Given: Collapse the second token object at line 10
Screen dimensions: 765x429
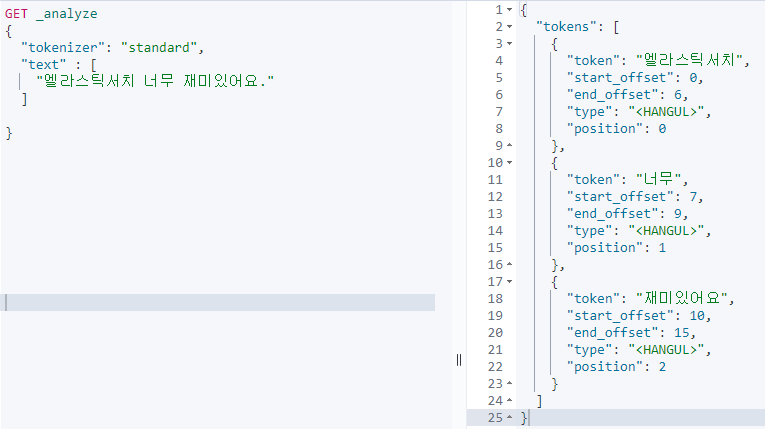Looking at the screenshot, I should (509, 163).
